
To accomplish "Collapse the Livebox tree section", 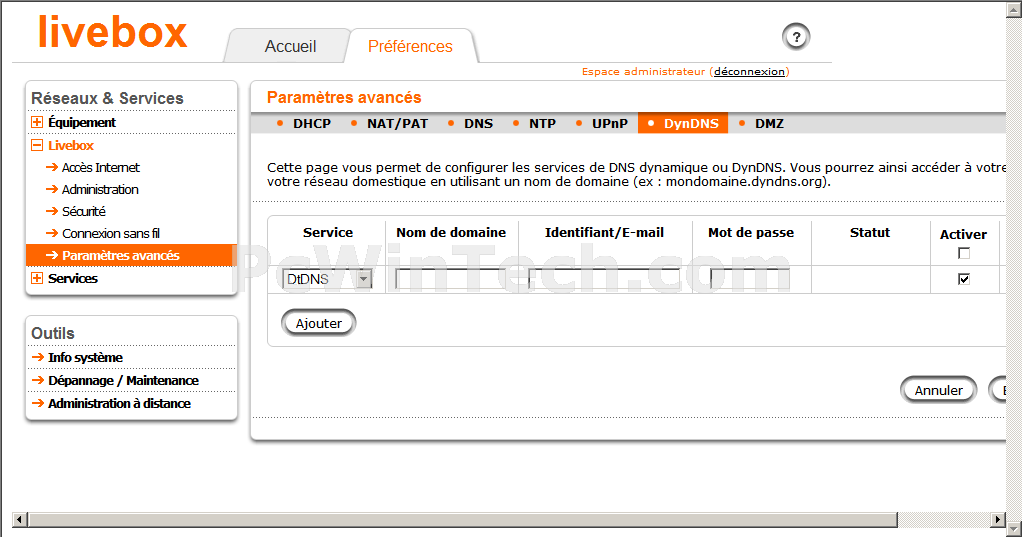I will (x=37, y=145).
